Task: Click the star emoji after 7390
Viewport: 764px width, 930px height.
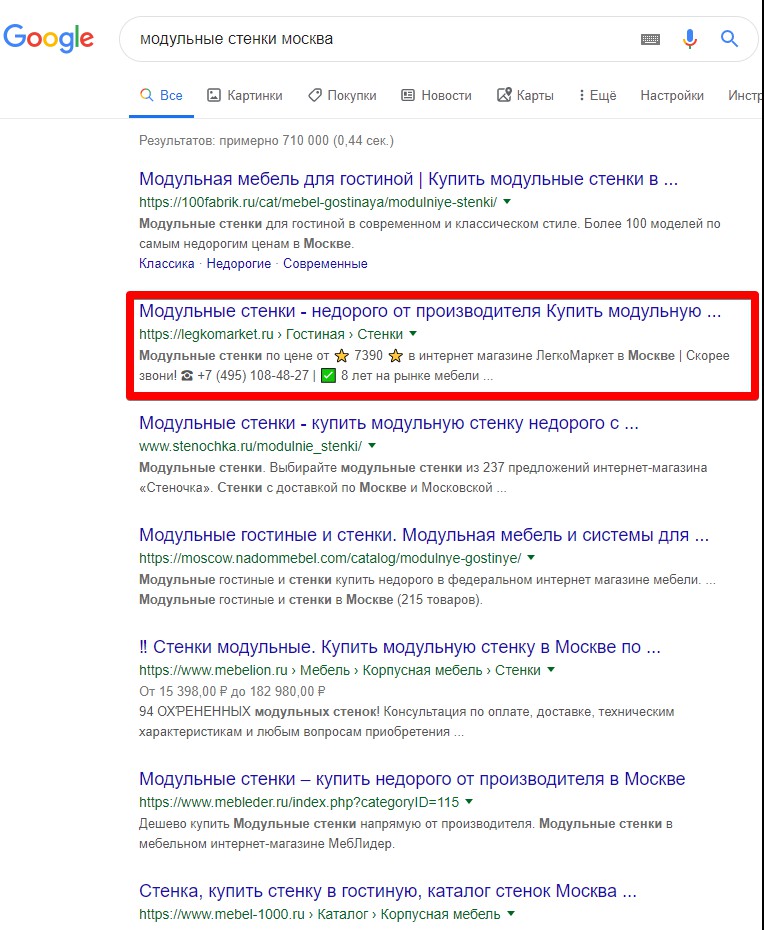Action: point(396,356)
